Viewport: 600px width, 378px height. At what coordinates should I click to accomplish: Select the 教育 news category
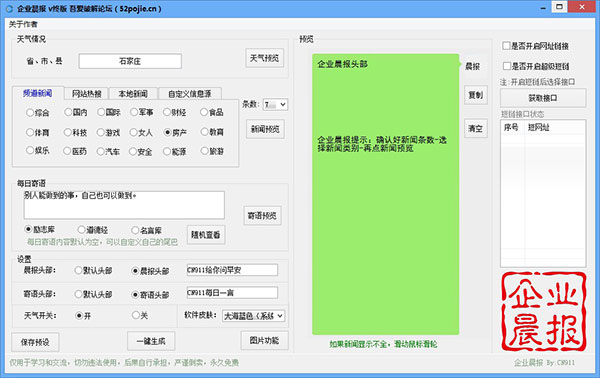(x=212, y=132)
